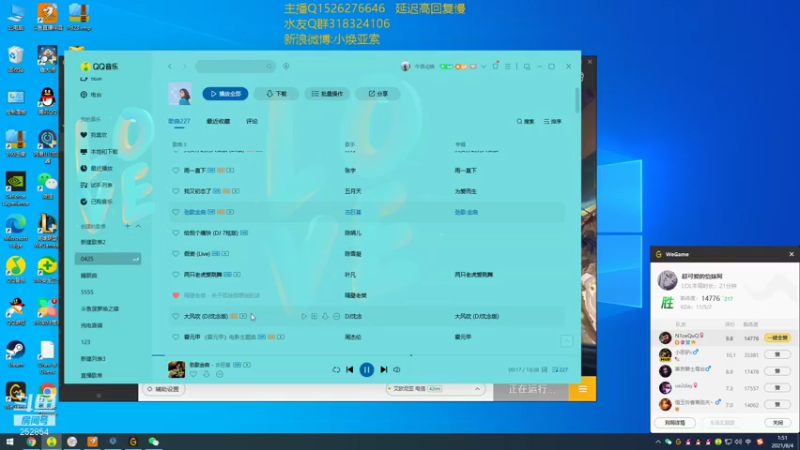This screenshot has height=450, width=800.
Task: Like the song 我又初恋了
Action: (176, 191)
